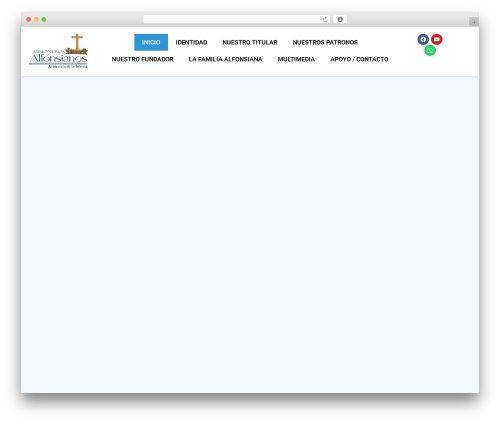Open the Facebook social icon
Viewport: 500px width, 423px height.
[423, 39]
